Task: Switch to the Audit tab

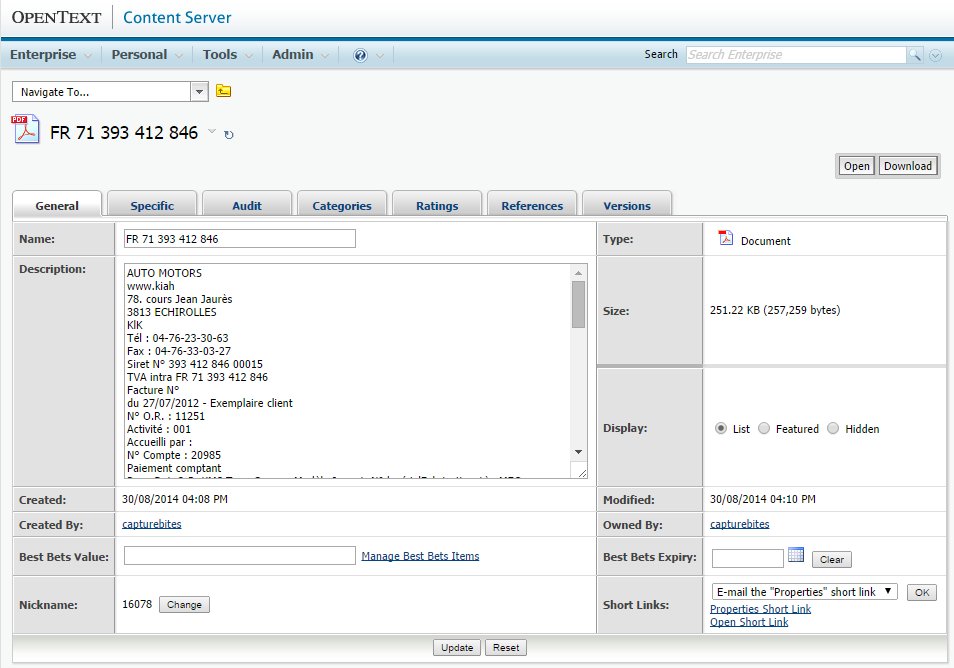Action: pyautogui.click(x=247, y=205)
